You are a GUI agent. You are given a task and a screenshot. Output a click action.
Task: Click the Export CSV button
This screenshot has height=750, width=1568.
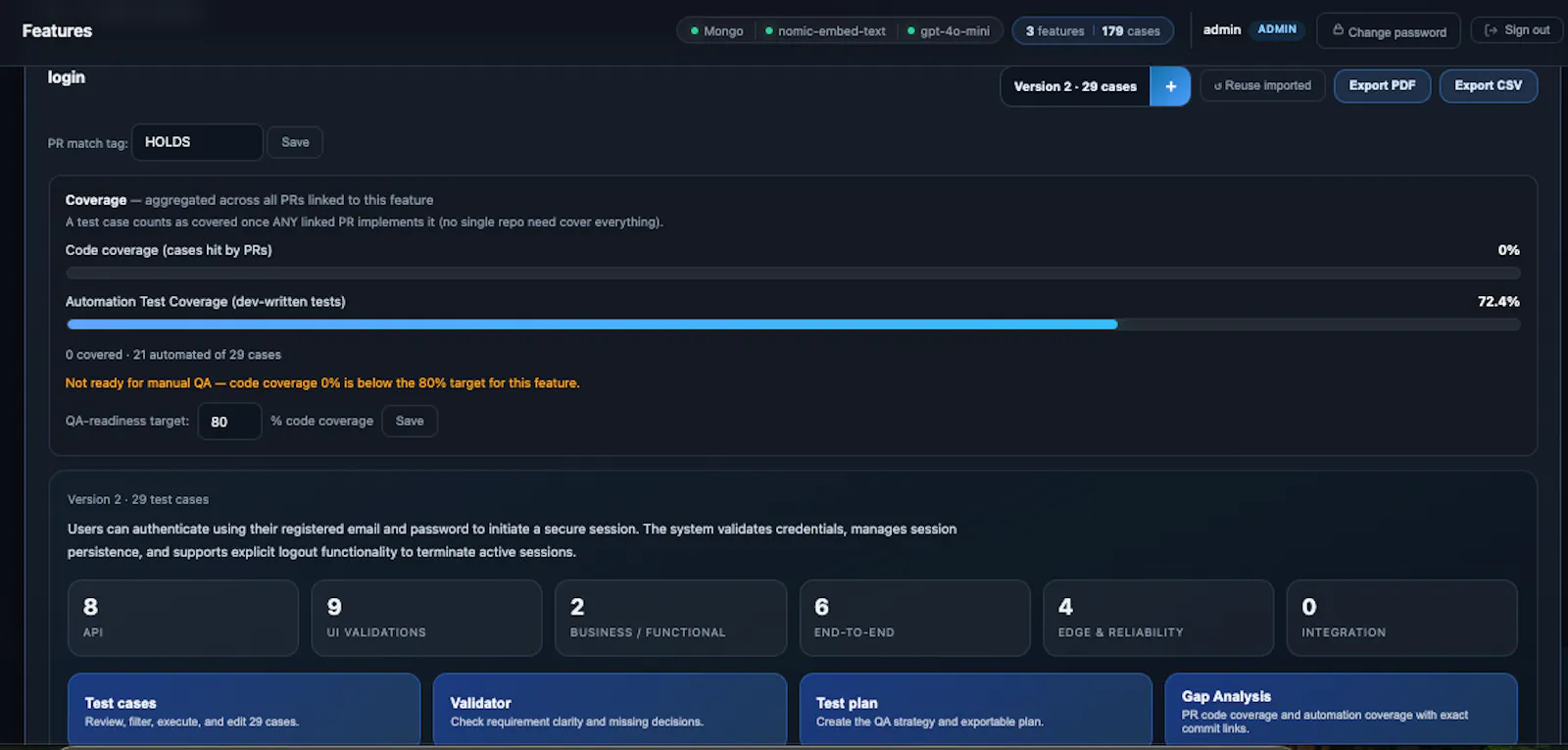click(1488, 86)
